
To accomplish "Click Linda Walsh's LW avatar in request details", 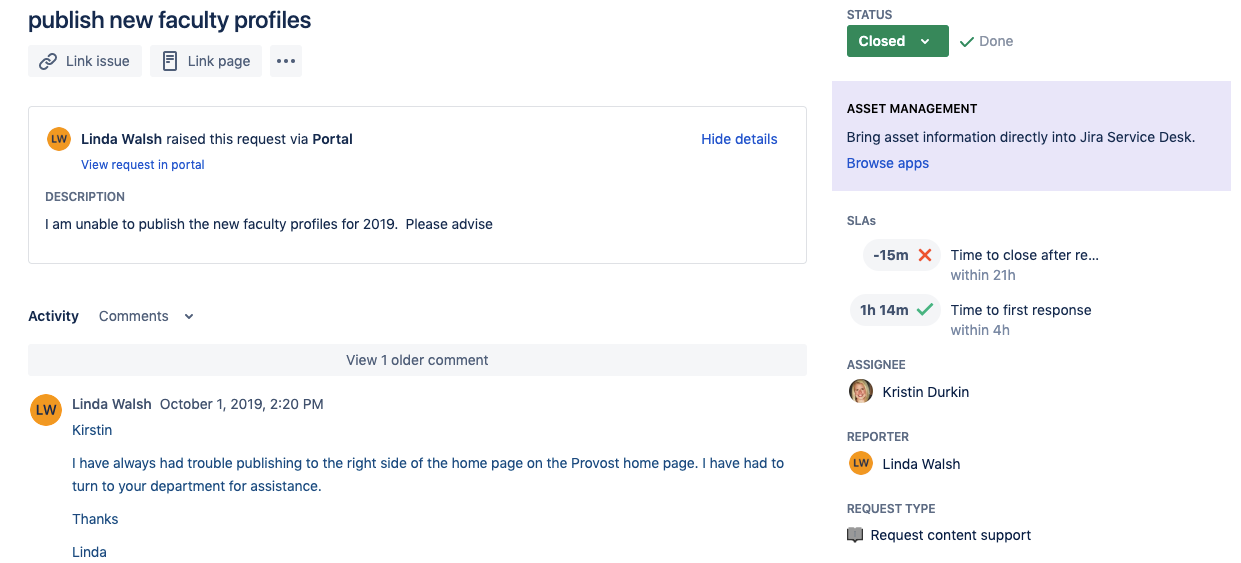I will (x=59, y=139).
